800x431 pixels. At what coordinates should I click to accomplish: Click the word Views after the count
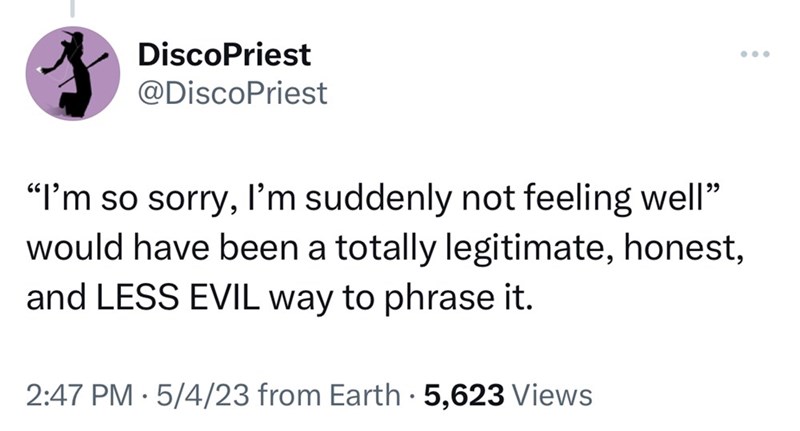point(552,395)
